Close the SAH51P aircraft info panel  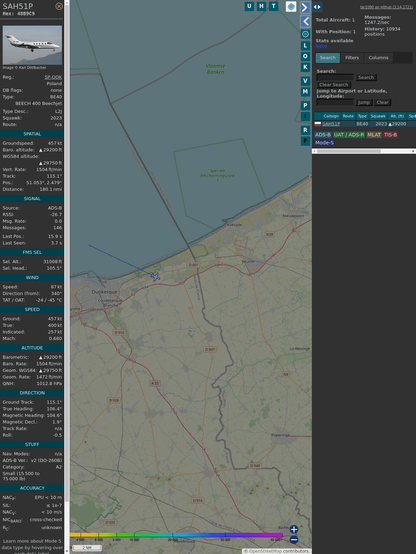click(x=59, y=6)
